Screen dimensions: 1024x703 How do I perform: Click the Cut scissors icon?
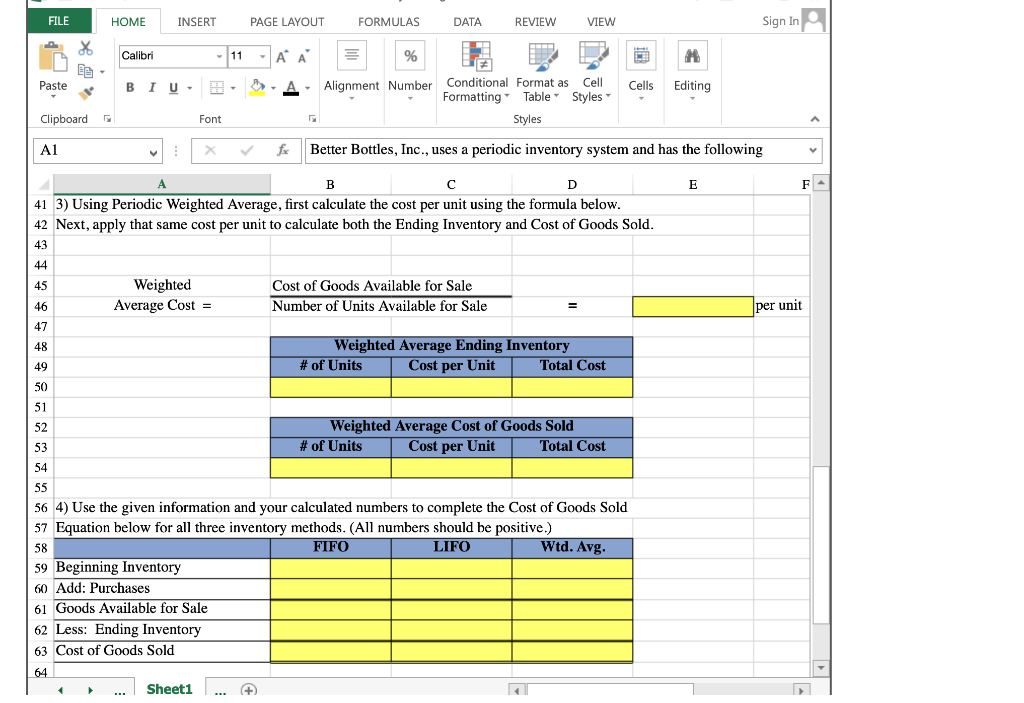(85, 47)
